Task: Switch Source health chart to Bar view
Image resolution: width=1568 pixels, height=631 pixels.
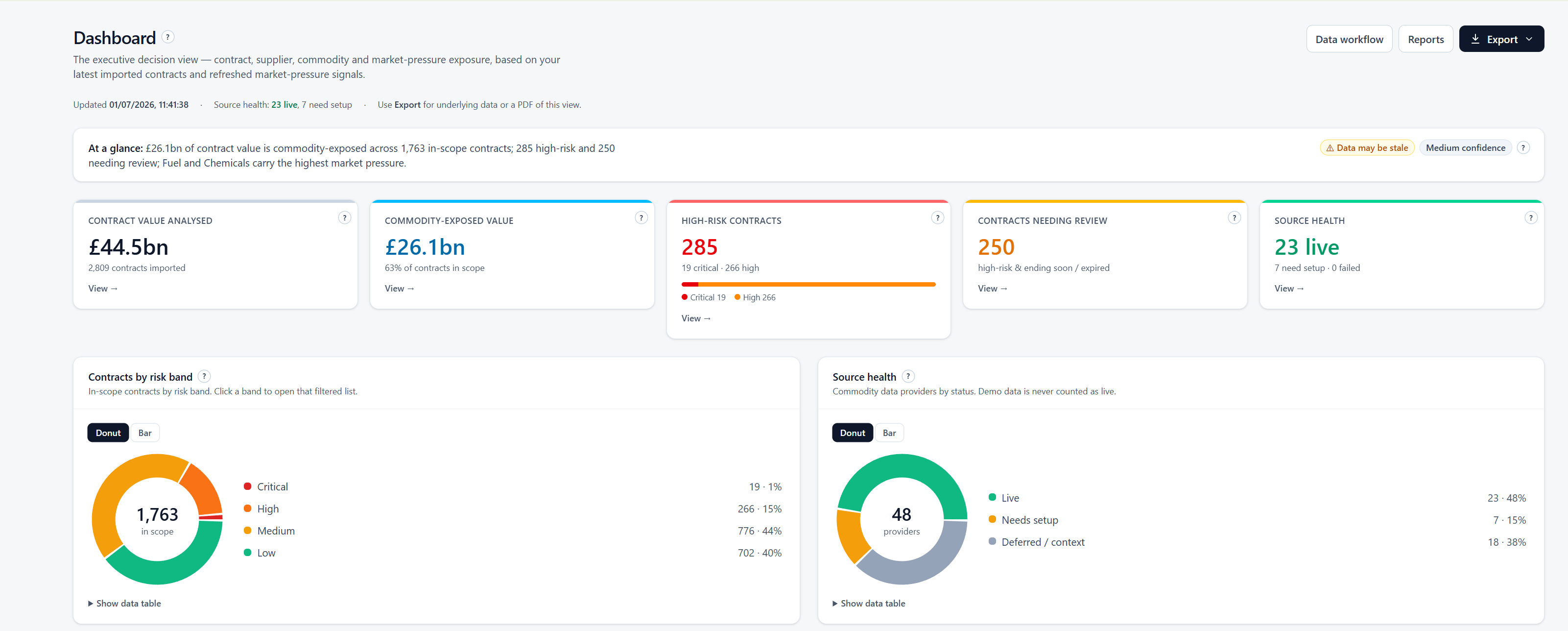Action: [x=889, y=433]
